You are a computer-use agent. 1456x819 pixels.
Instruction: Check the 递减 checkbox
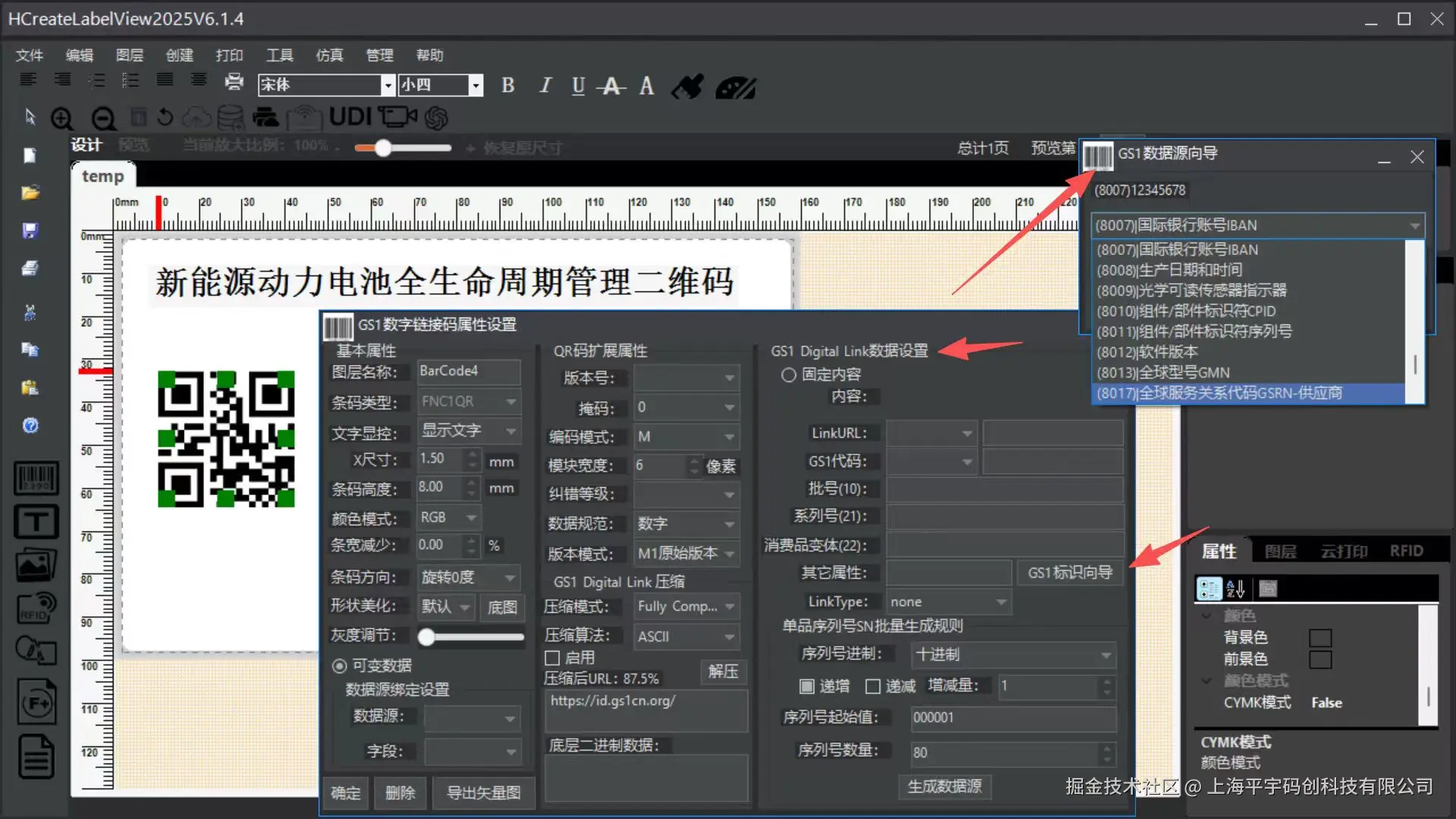[873, 686]
